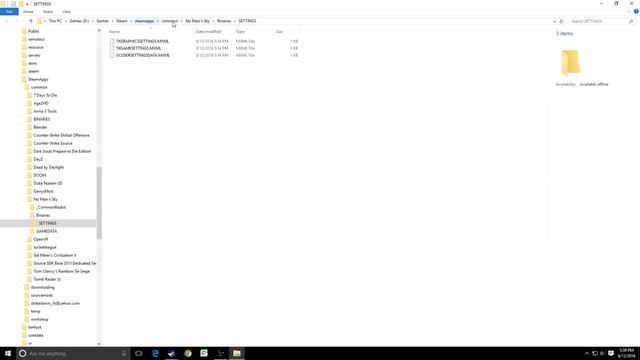Open the Share ribbon tab

point(48,12)
